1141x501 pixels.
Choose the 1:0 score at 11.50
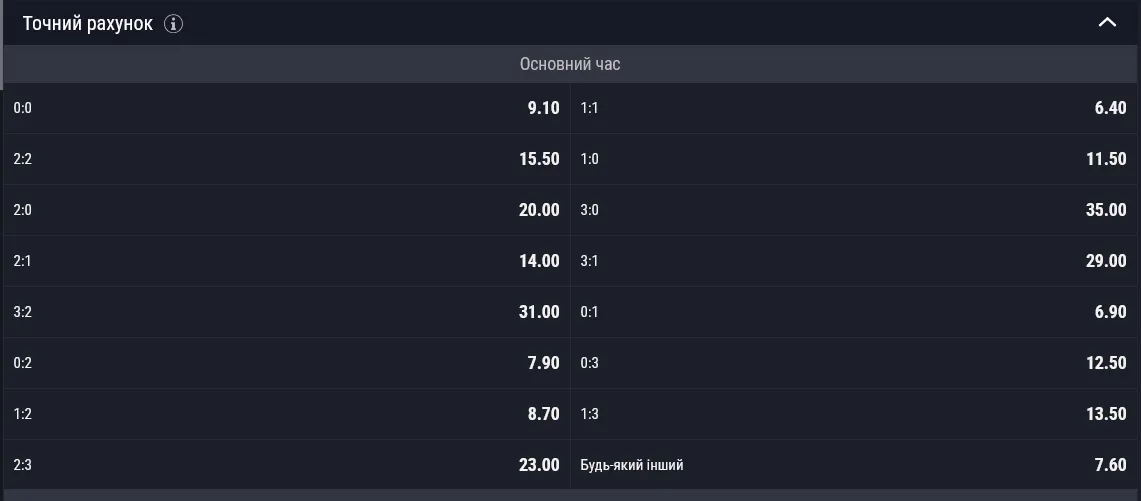pos(854,159)
